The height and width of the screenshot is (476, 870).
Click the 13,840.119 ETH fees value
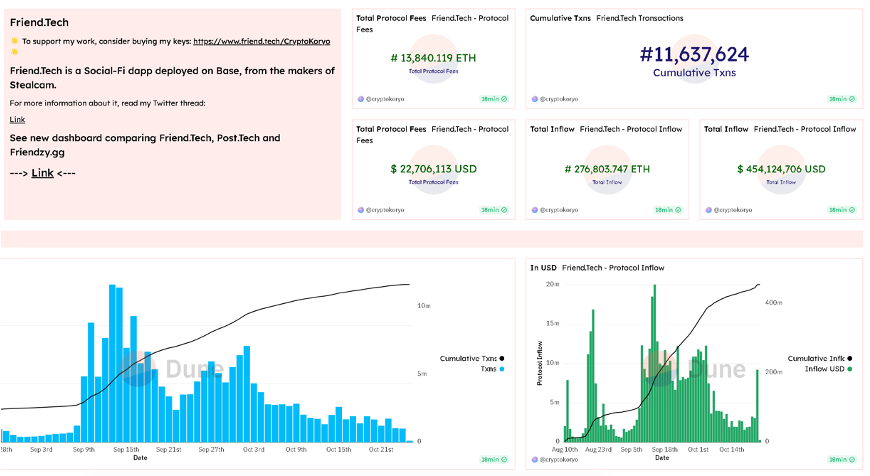pyautogui.click(x=433, y=58)
